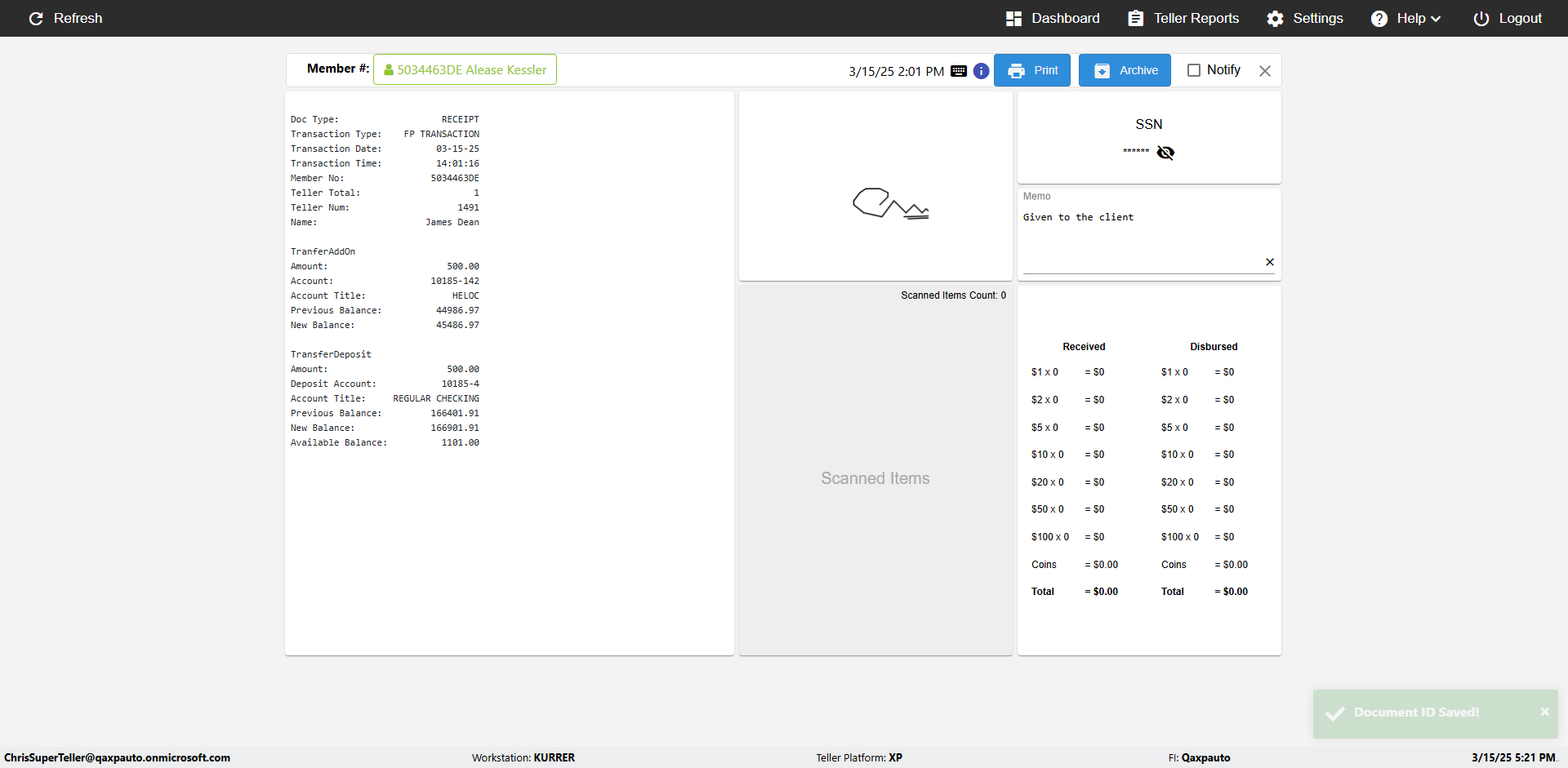Click the TranferAddOn section heading
The image size is (1568, 768).
[323, 251]
